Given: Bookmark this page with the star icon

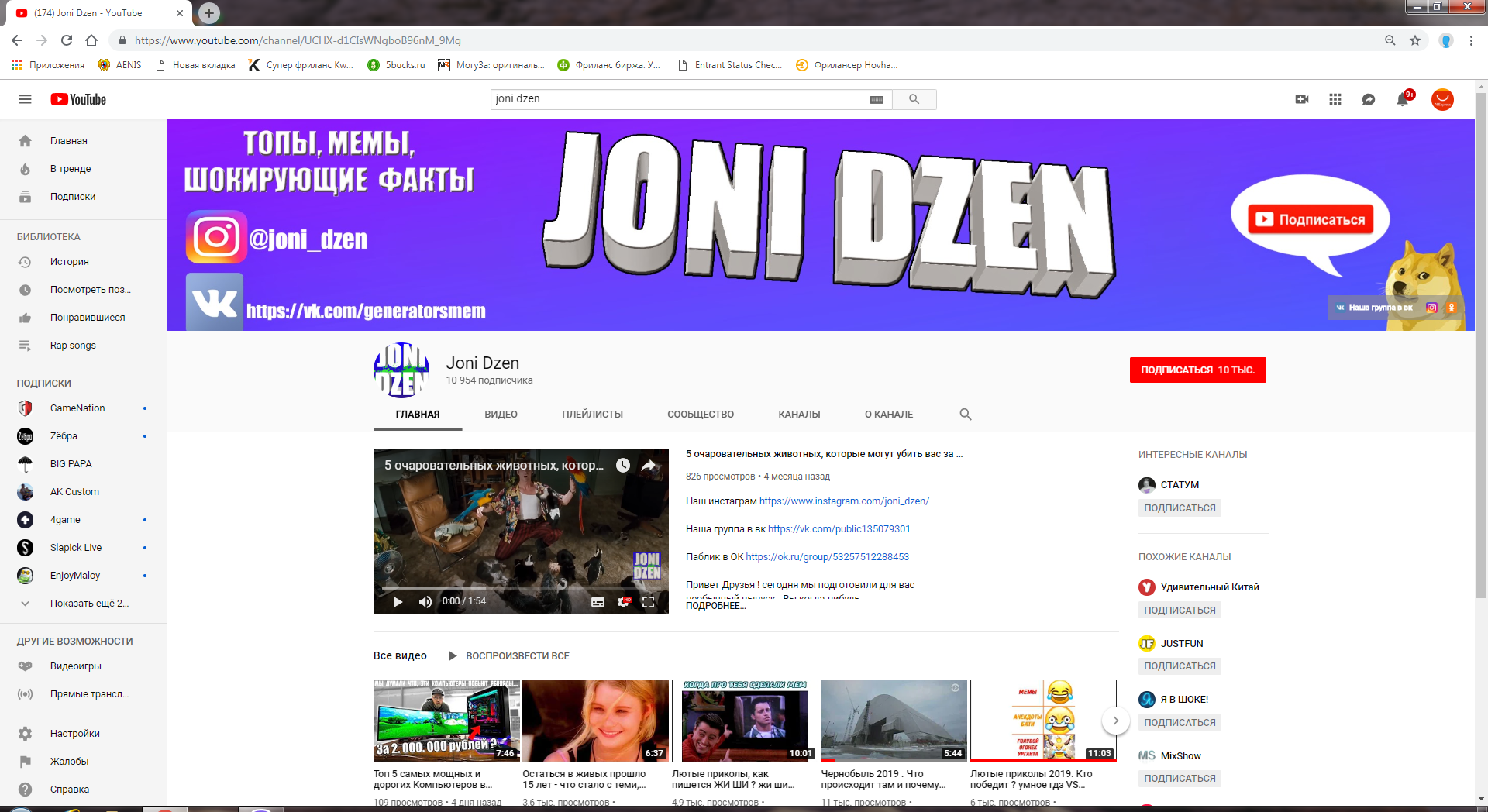Looking at the screenshot, I should point(1415,40).
